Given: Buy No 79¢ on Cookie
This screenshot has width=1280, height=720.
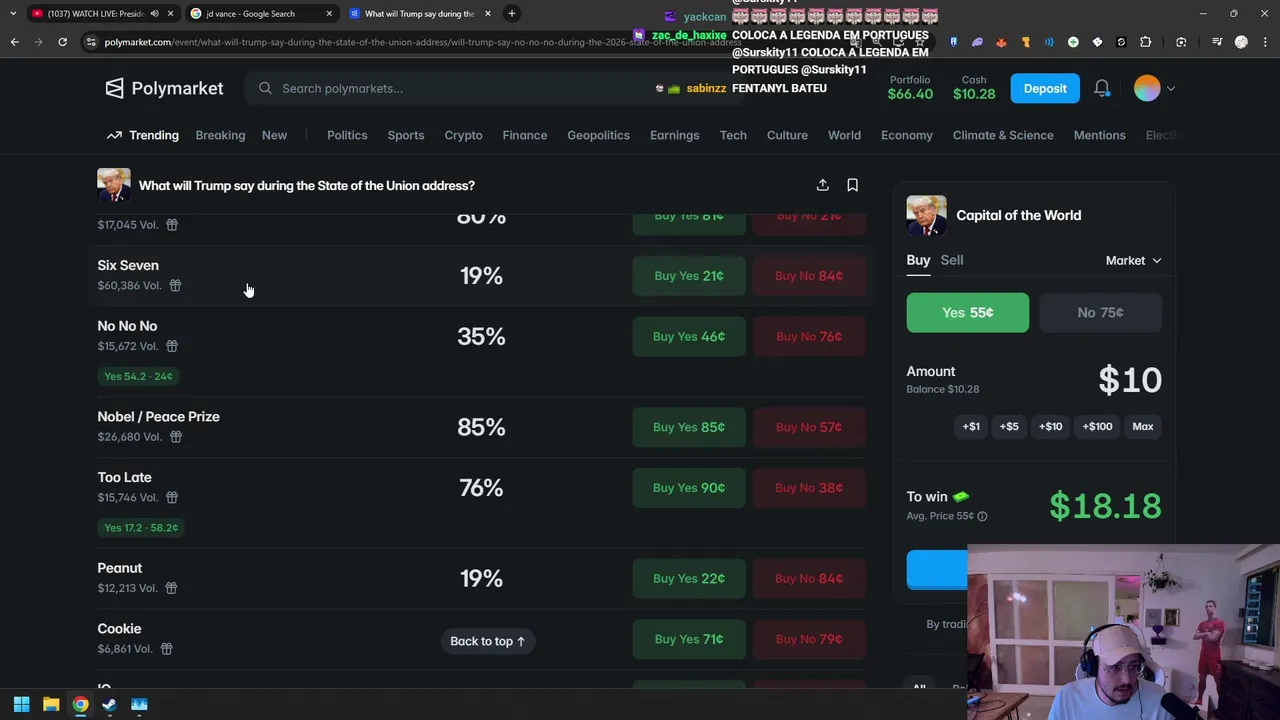Looking at the screenshot, I should point(809,639).
